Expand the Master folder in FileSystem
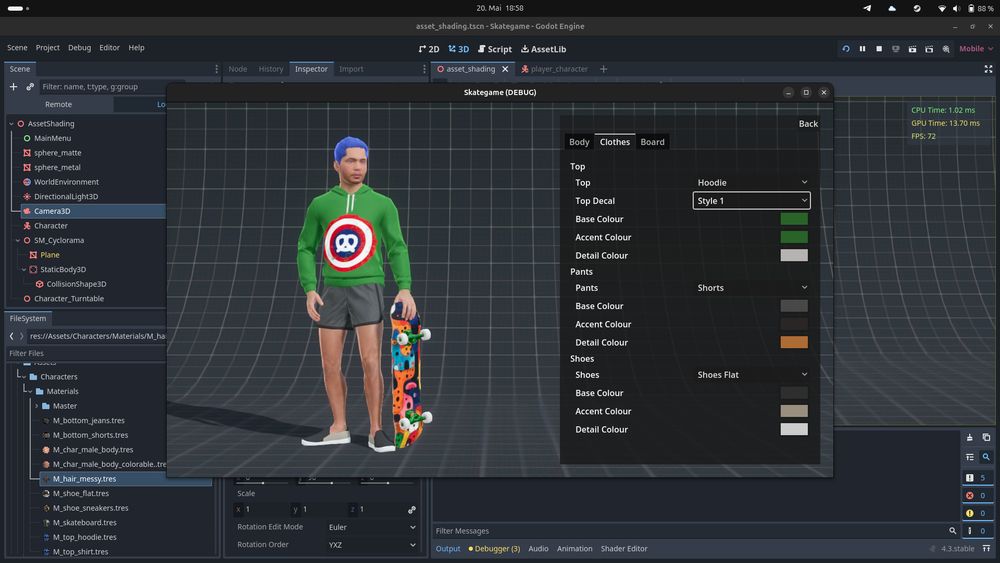 coord(36,406)
